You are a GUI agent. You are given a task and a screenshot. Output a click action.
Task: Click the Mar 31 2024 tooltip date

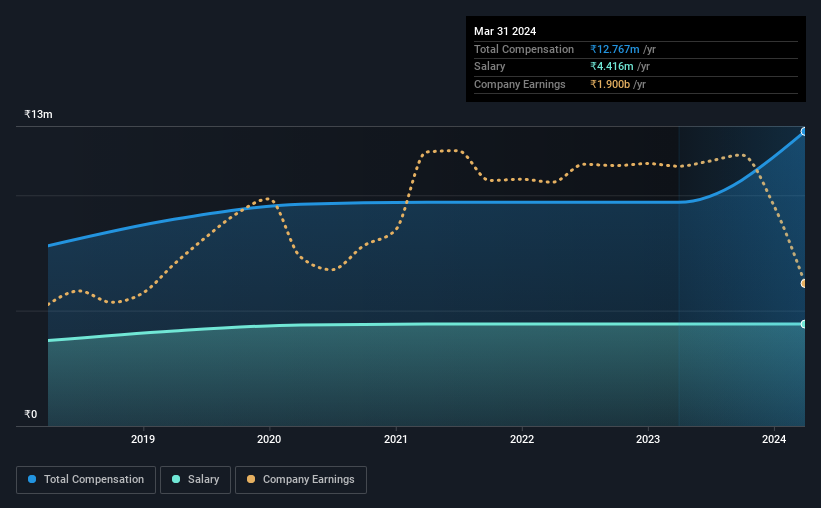click(x=505, y=31)
